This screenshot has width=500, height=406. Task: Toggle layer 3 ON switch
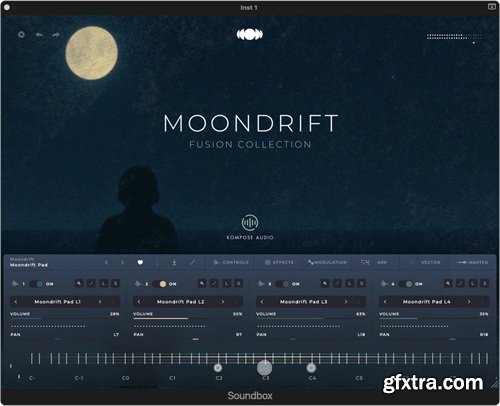283,284
